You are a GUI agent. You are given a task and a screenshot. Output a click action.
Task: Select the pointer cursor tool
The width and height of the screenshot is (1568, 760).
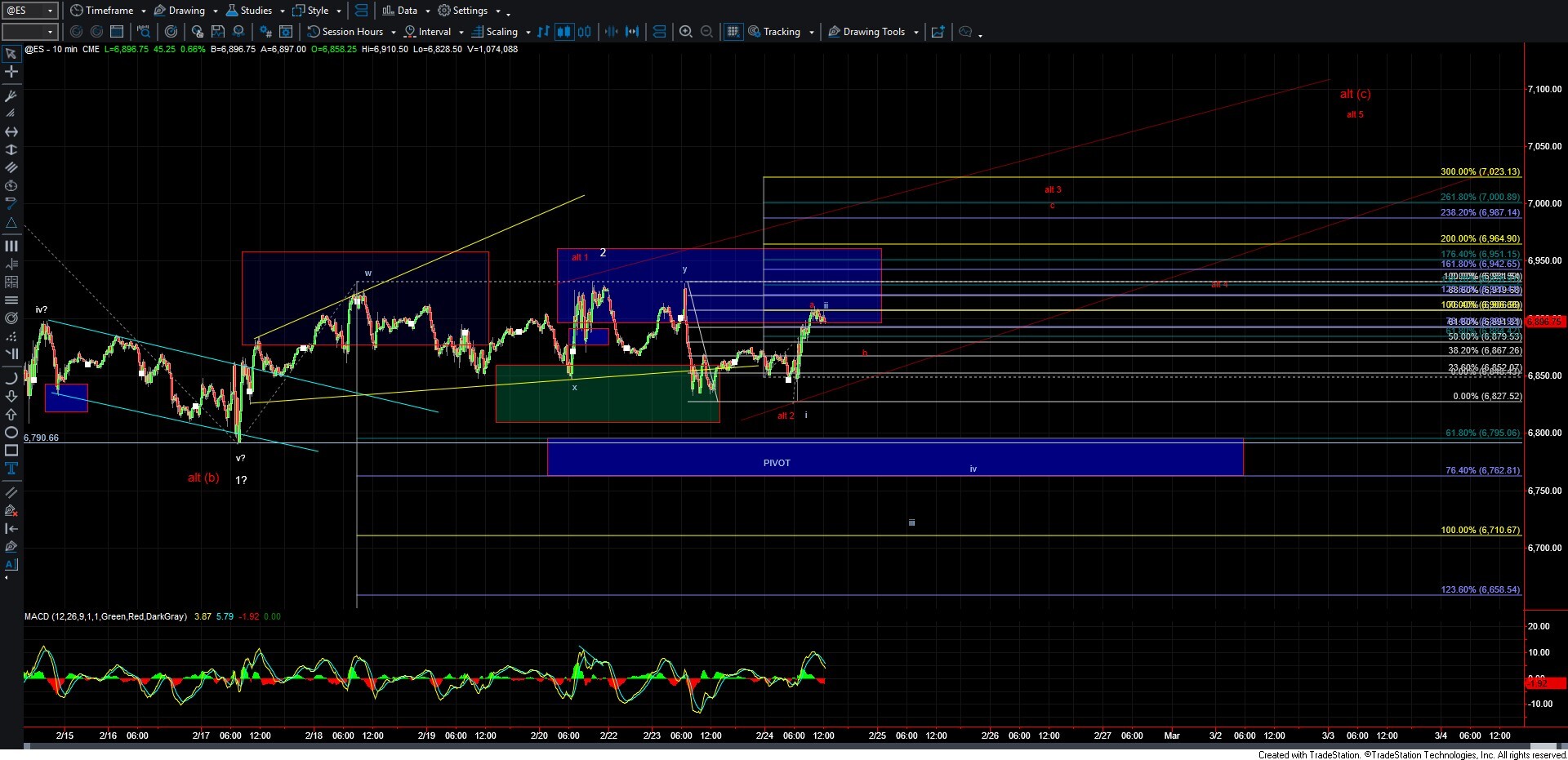pos(11,54)
